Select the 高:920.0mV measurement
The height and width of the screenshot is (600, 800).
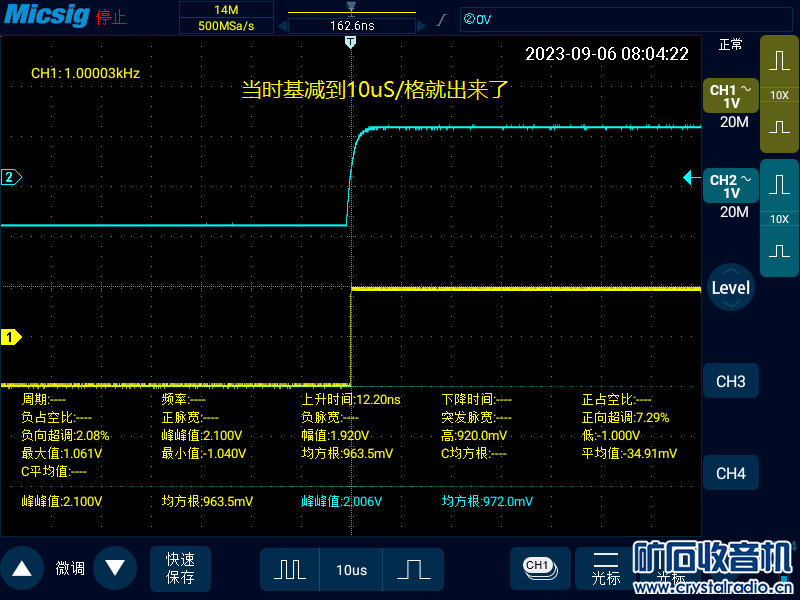pos(474,436)
